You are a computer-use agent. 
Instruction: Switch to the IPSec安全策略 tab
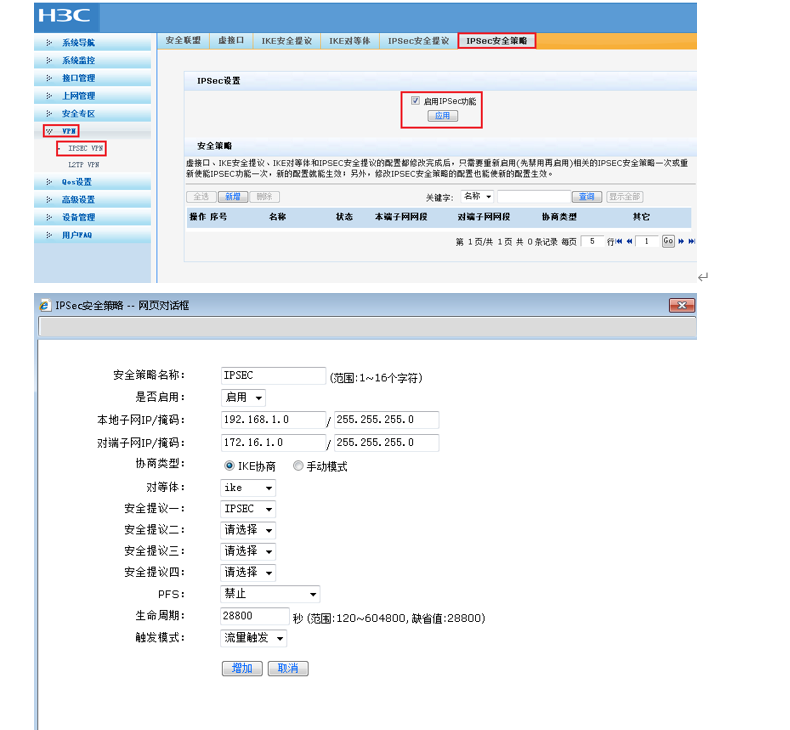(496, 41)
